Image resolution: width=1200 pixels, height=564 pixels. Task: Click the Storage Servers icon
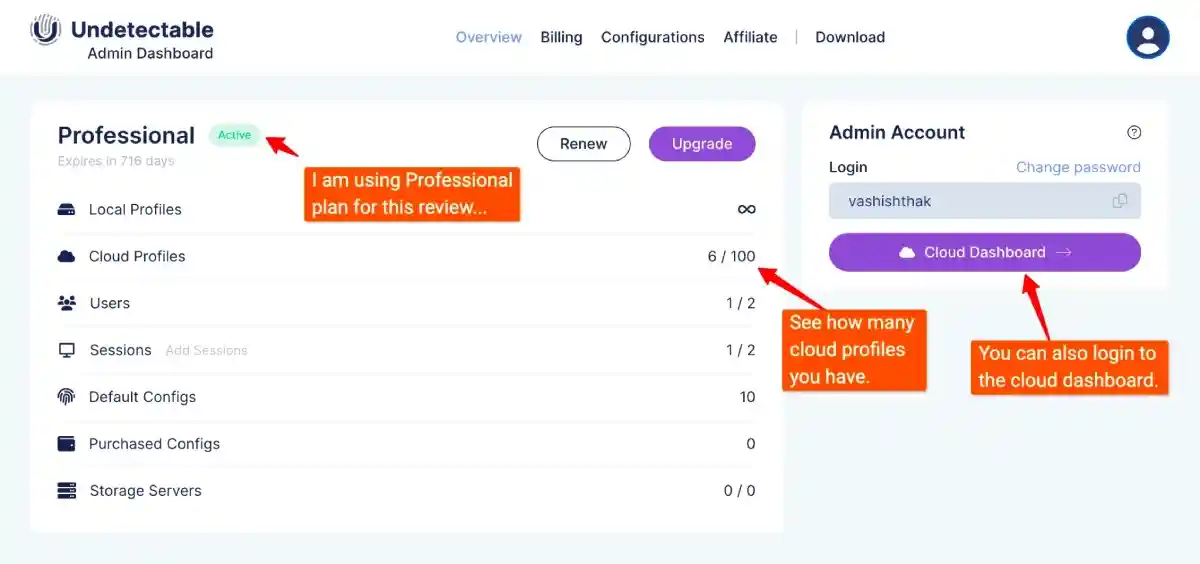point(67,491)
